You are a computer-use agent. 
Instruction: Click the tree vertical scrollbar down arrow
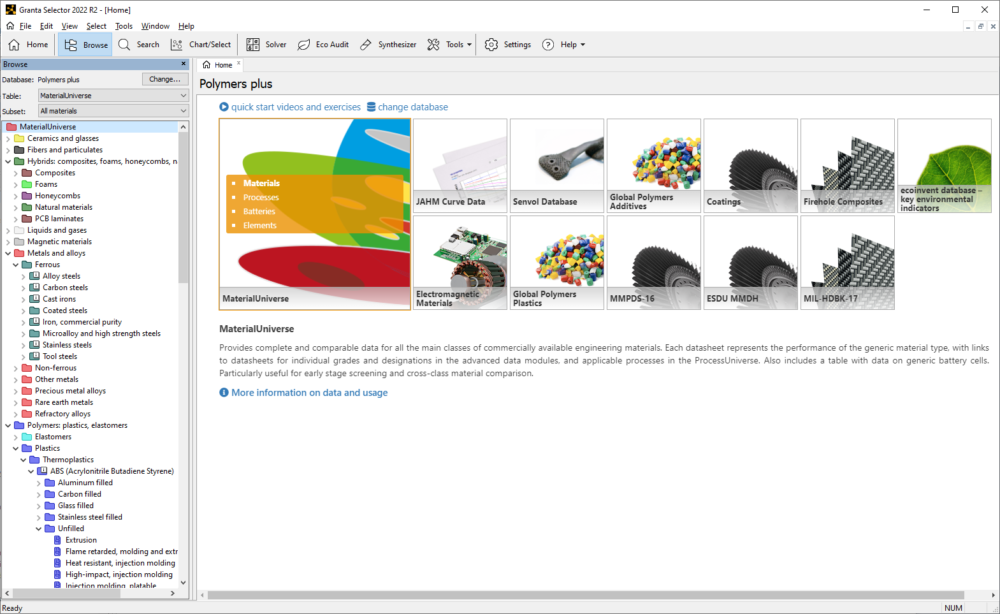(183, 582)
